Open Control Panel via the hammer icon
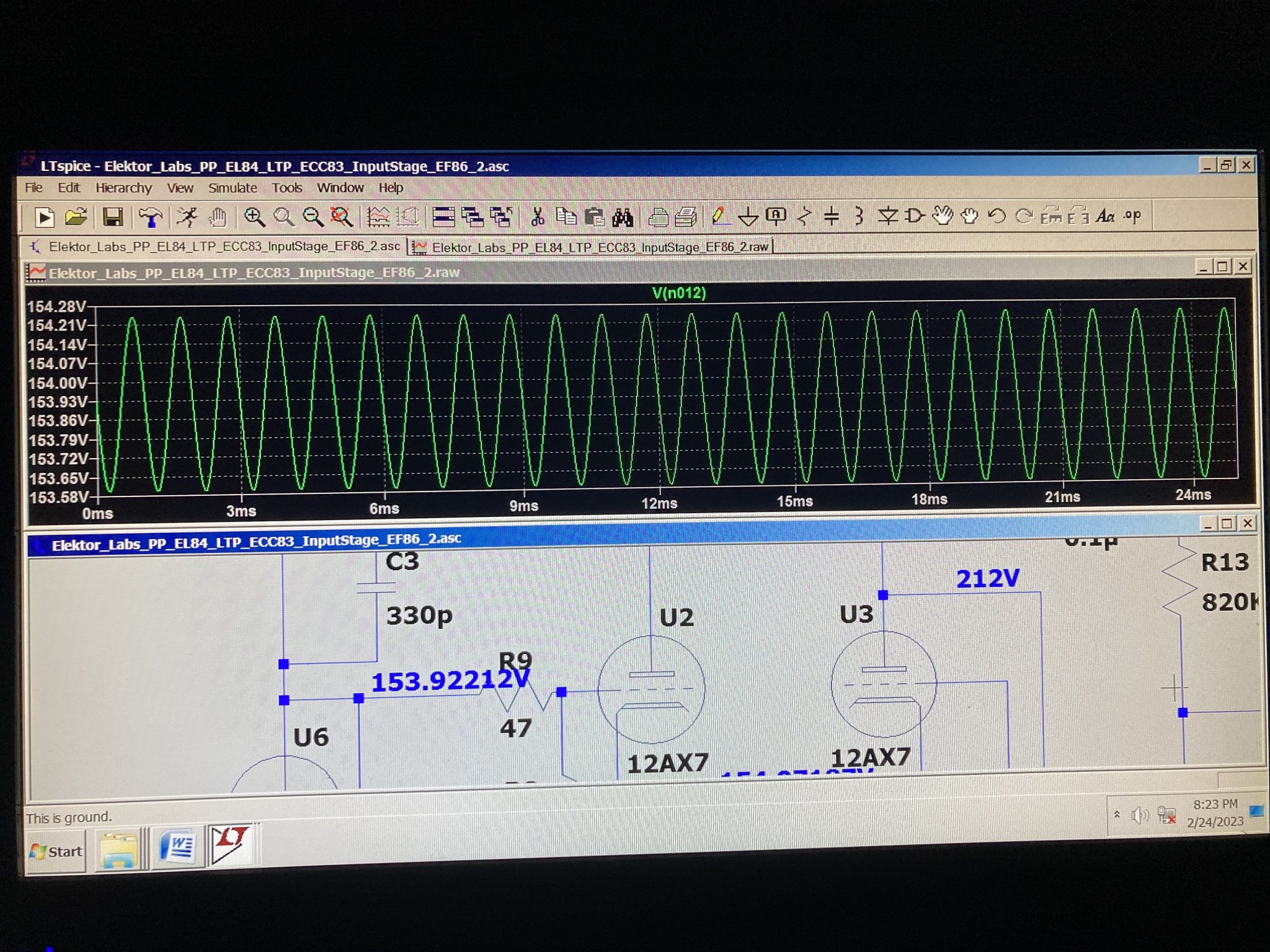The width and height of the screenshot is (1270, 952). coord(150,217)
